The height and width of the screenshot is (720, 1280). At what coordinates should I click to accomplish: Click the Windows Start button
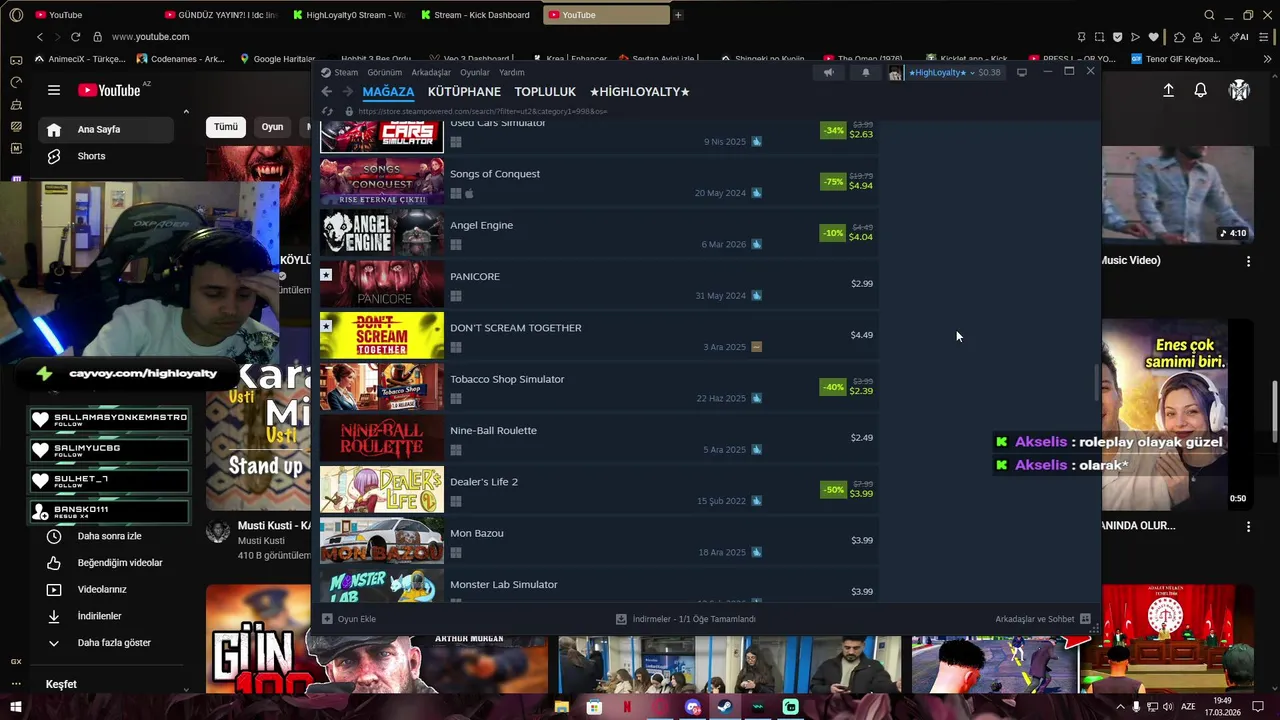point(16,707)
